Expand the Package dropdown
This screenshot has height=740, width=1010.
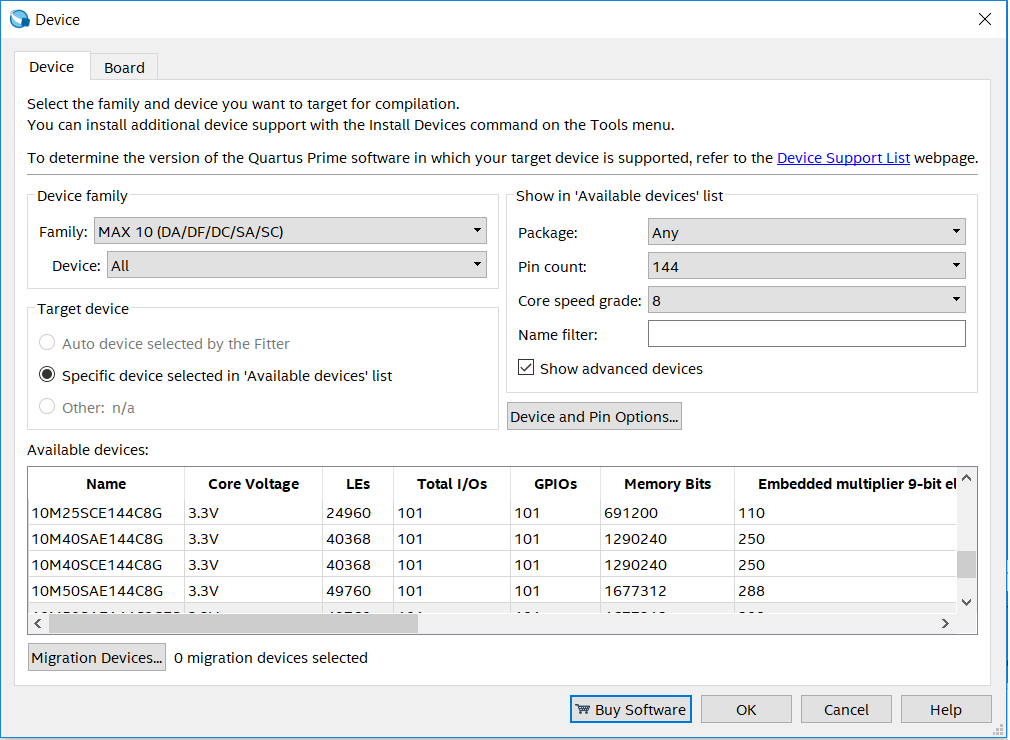806,232
